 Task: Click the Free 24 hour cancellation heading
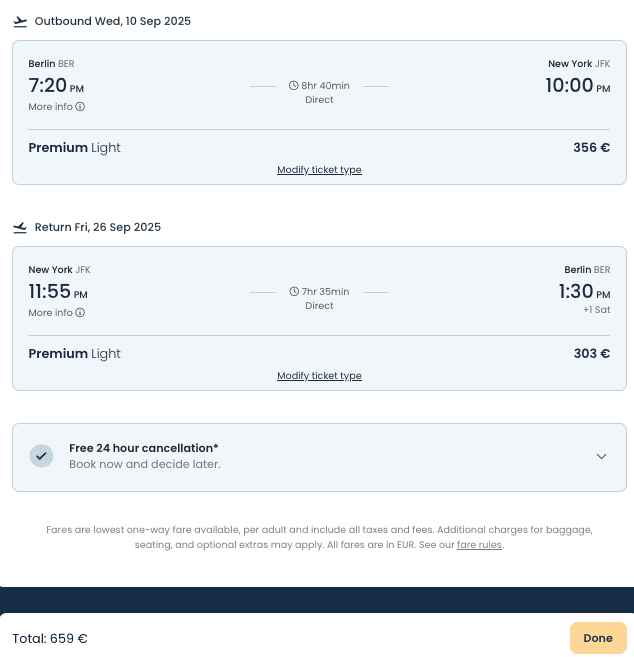click(x=143, y=448)
